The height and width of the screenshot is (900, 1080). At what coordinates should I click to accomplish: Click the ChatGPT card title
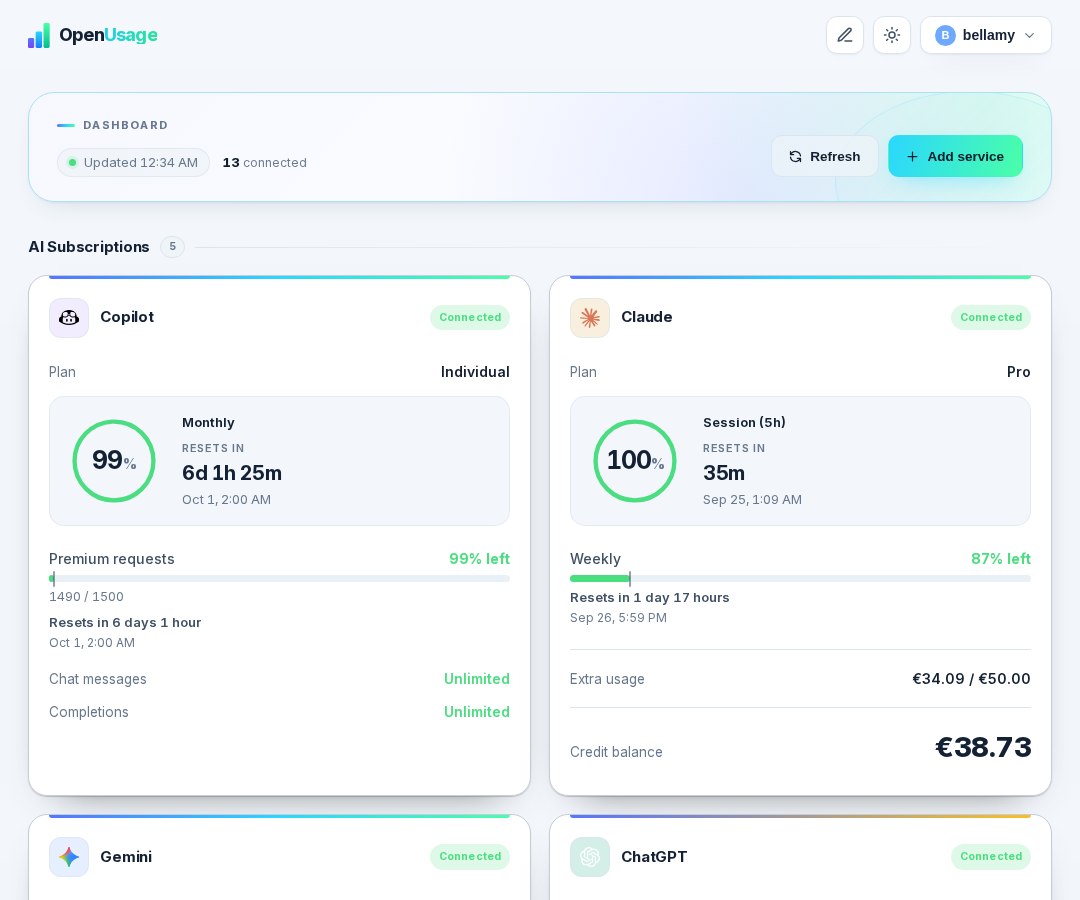[654, 857]
